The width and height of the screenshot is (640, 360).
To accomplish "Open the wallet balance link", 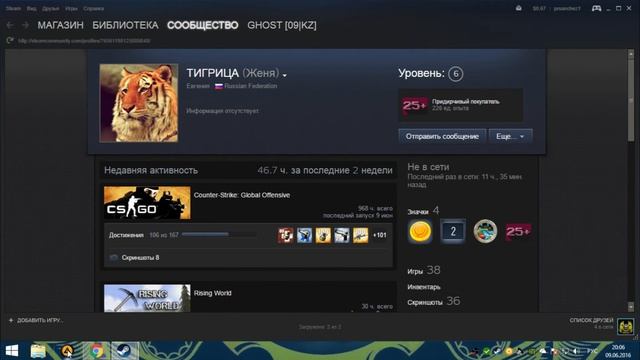I will click(x=539, y=8).
